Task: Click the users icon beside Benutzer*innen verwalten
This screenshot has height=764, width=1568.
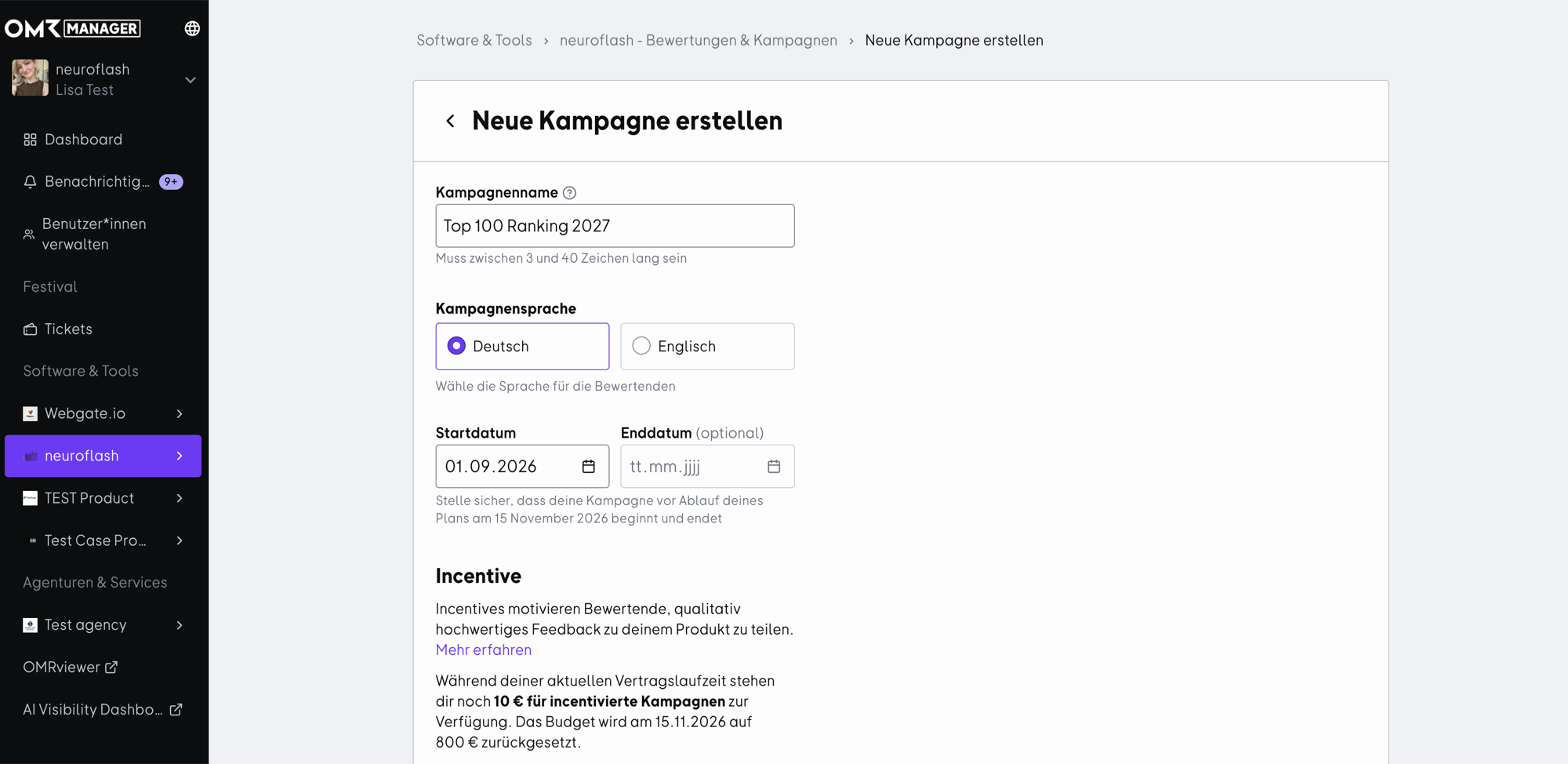Action: pyautogui.click(x=29, y=234)
